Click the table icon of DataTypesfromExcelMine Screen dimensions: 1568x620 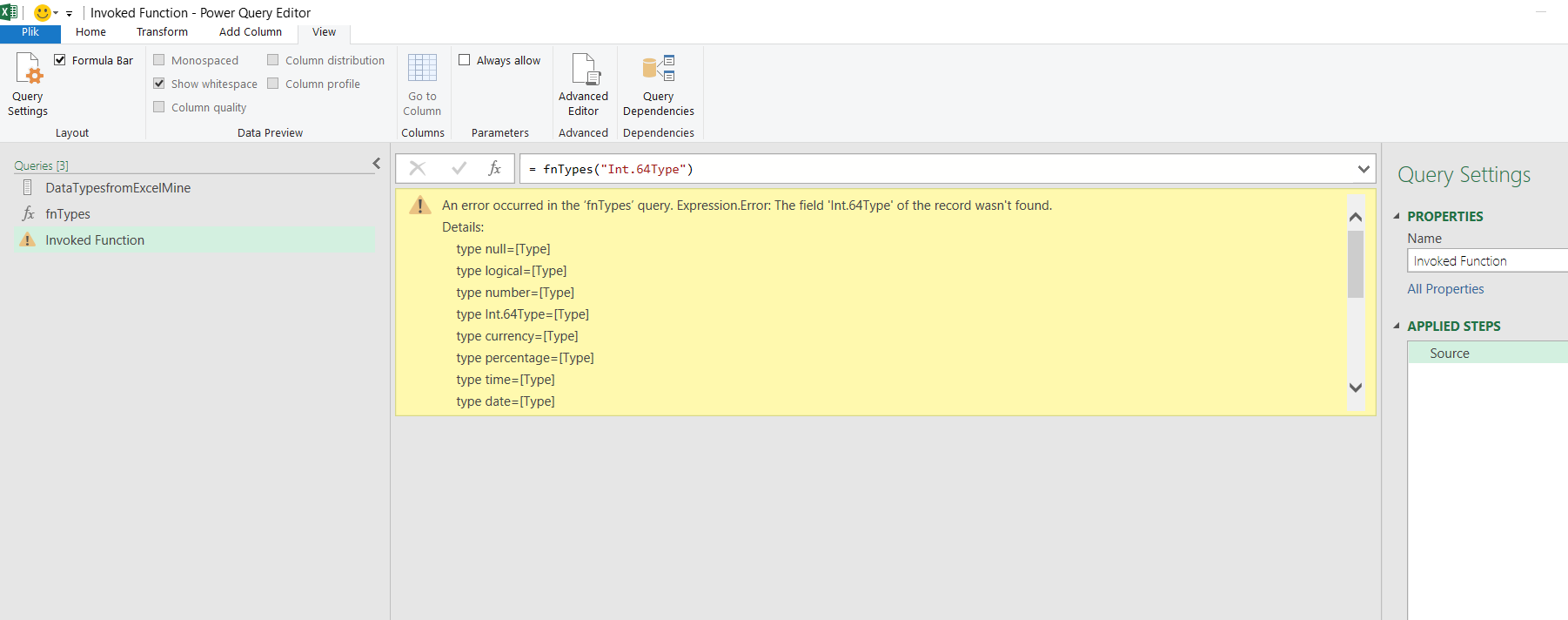[x=28, y=187]
